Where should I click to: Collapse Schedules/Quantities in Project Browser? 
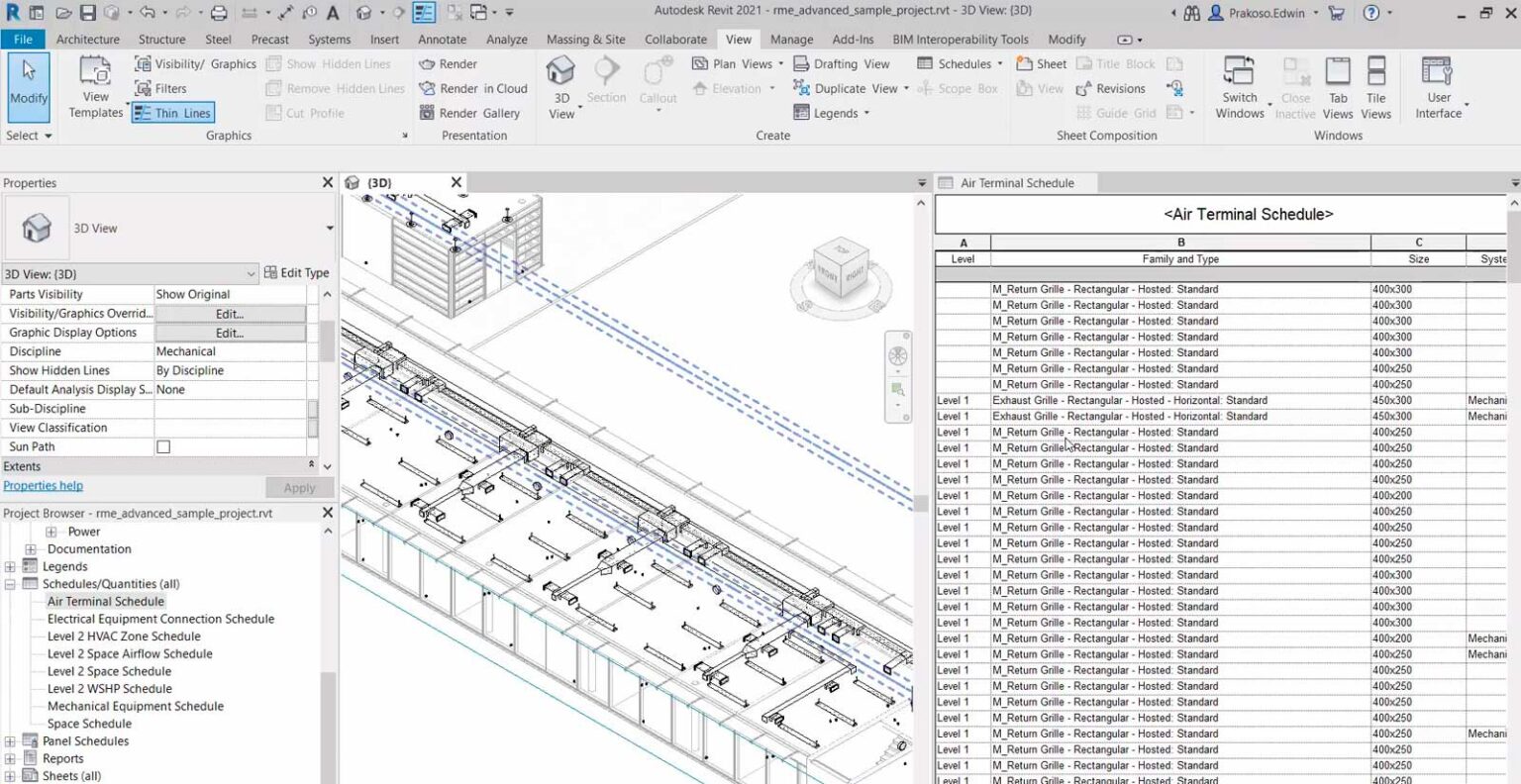pos(9,583)
